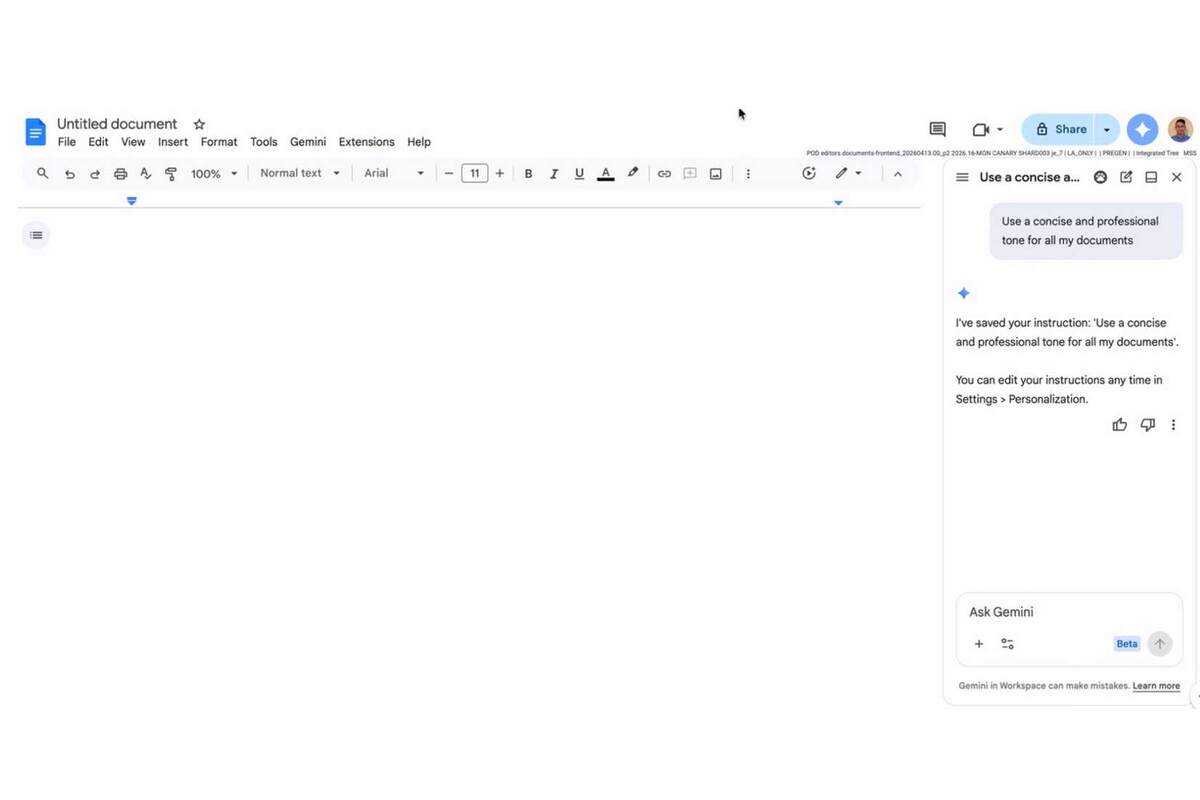
Task: Open the Learn more link
Action: pyautogui.click(x=1156, y=686)
